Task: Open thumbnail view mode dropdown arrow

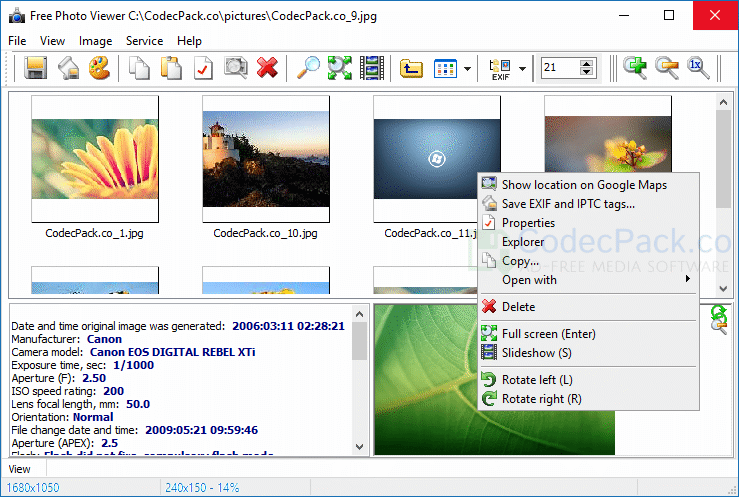Action: (467, 69)
